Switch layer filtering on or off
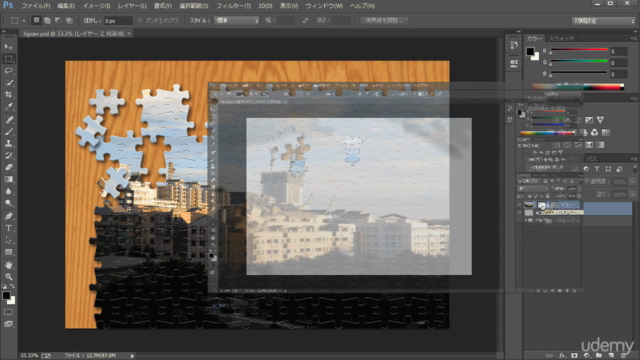The width and height of the screenshot is (640, 360). [635, 169]
